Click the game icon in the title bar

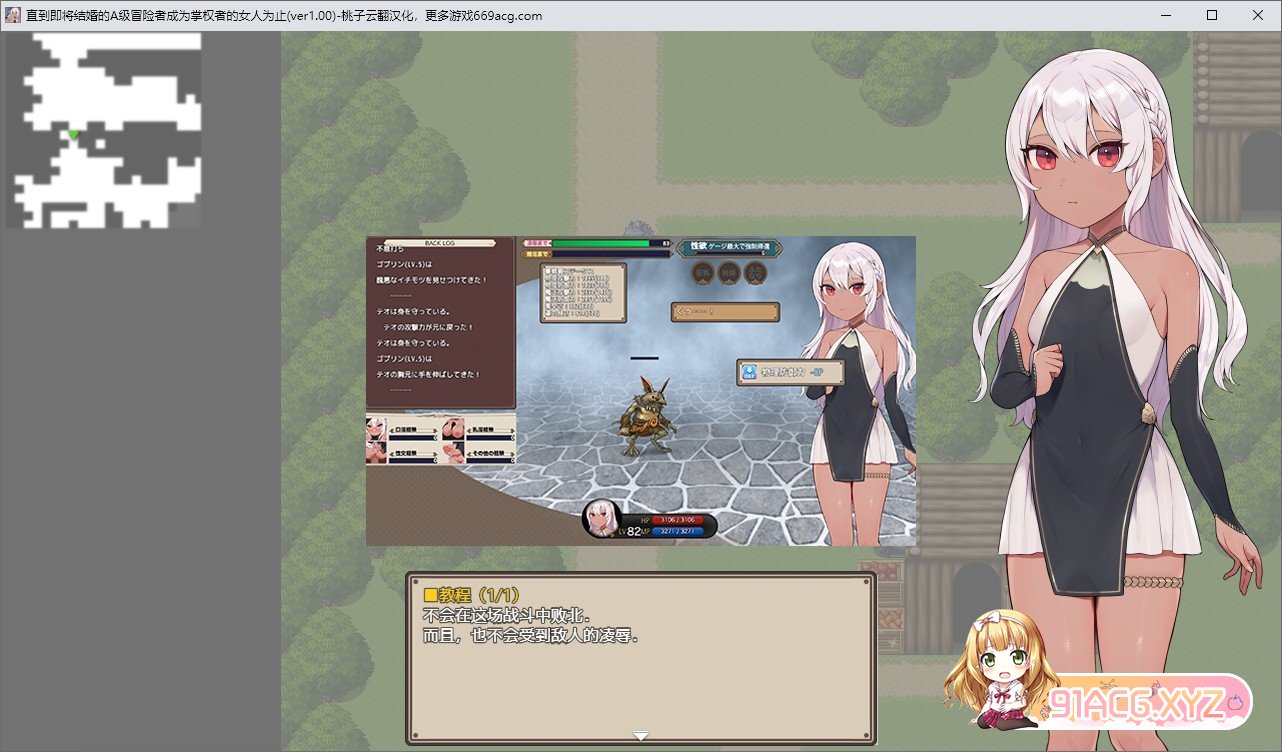13,15
